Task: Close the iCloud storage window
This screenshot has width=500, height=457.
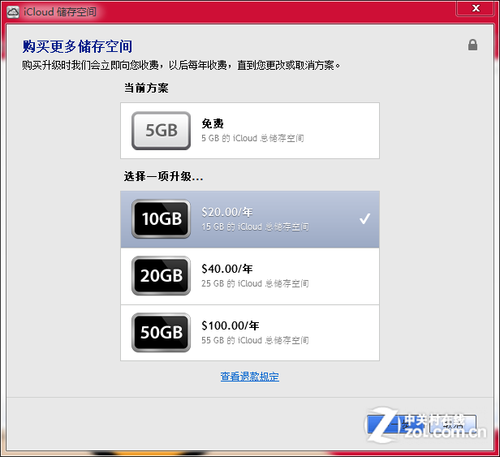Action: pyautogui.click(x=476, y=8)
